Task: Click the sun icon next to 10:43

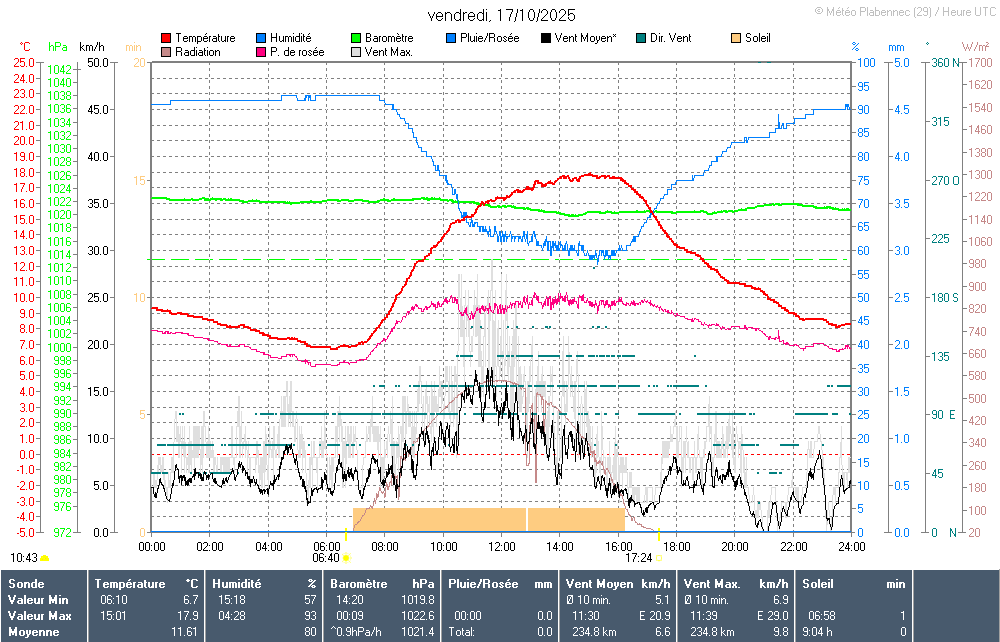Action: pos(45,558)
